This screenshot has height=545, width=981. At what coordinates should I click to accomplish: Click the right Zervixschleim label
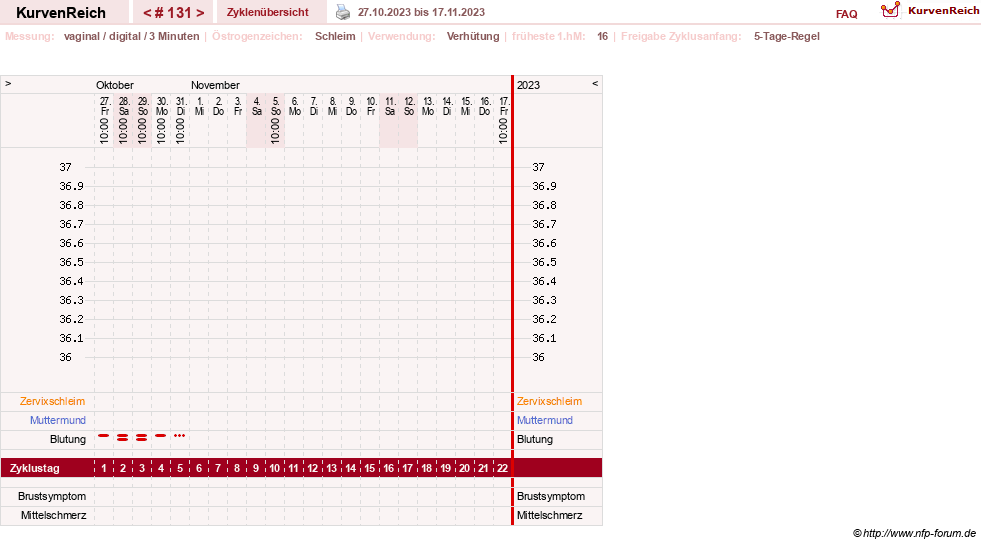pos(549,401)
